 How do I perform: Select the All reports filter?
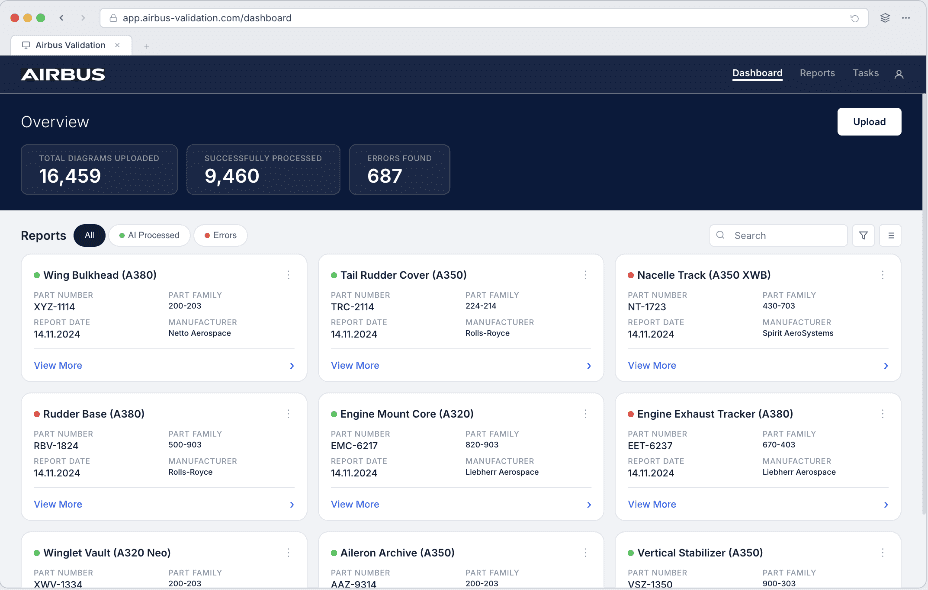[x=89, y=236]
